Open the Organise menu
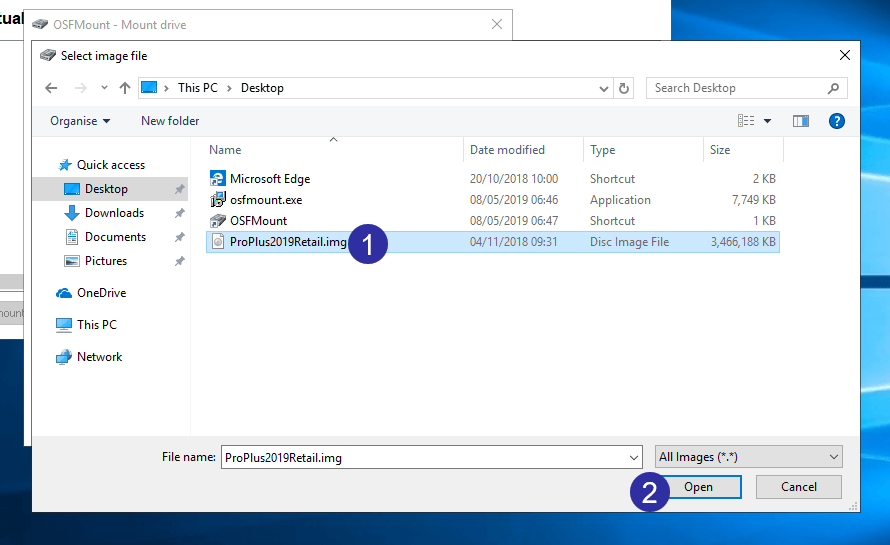The image size is (890, 545). 80,121
